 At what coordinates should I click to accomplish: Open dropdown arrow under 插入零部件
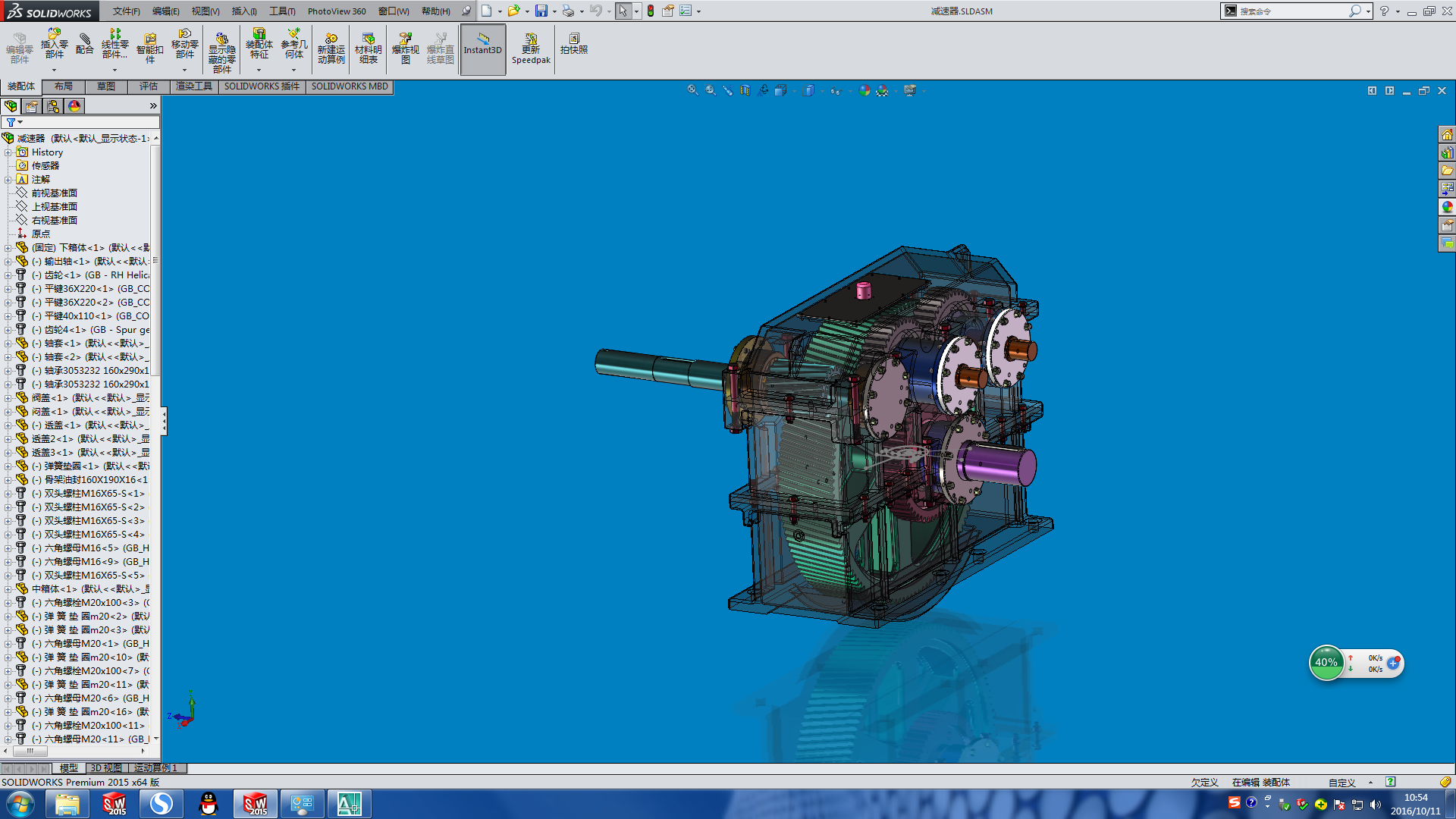[x=54, y=70]
